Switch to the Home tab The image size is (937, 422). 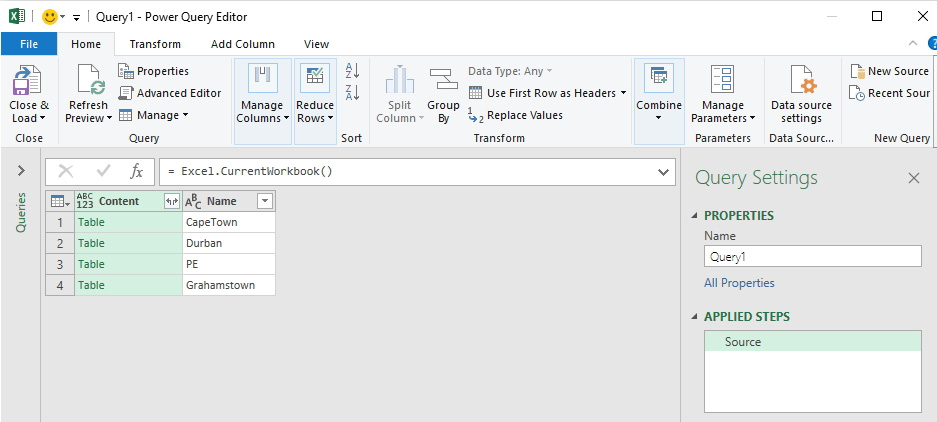click(x=86, y=44)
